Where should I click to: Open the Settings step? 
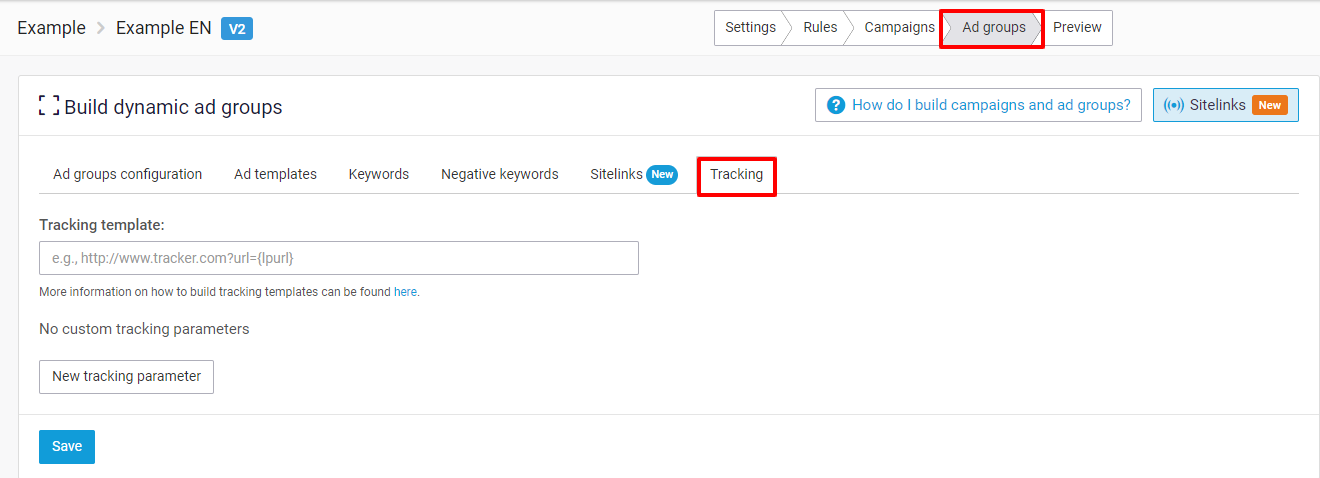pos(751,28)
